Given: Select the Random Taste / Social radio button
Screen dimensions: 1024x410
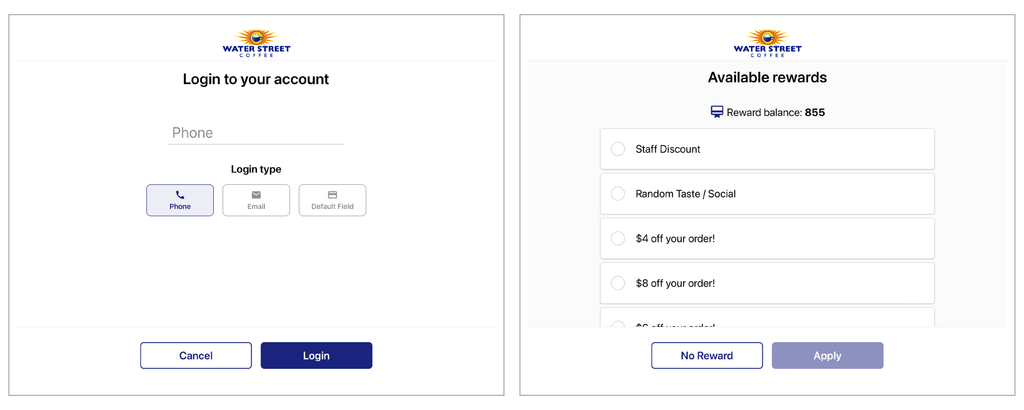Looking at the screenshot, I should click(x=618, y=194).
